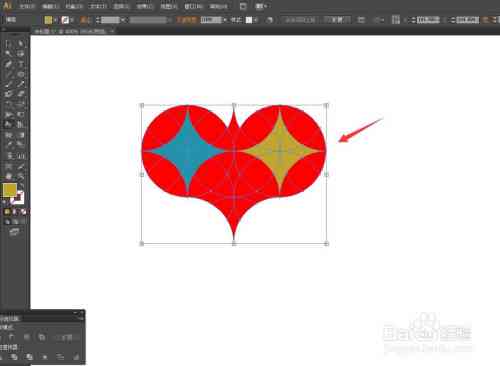Select the Type tool
This screenshot has width=500, height=366.
(x=21, y=64)
